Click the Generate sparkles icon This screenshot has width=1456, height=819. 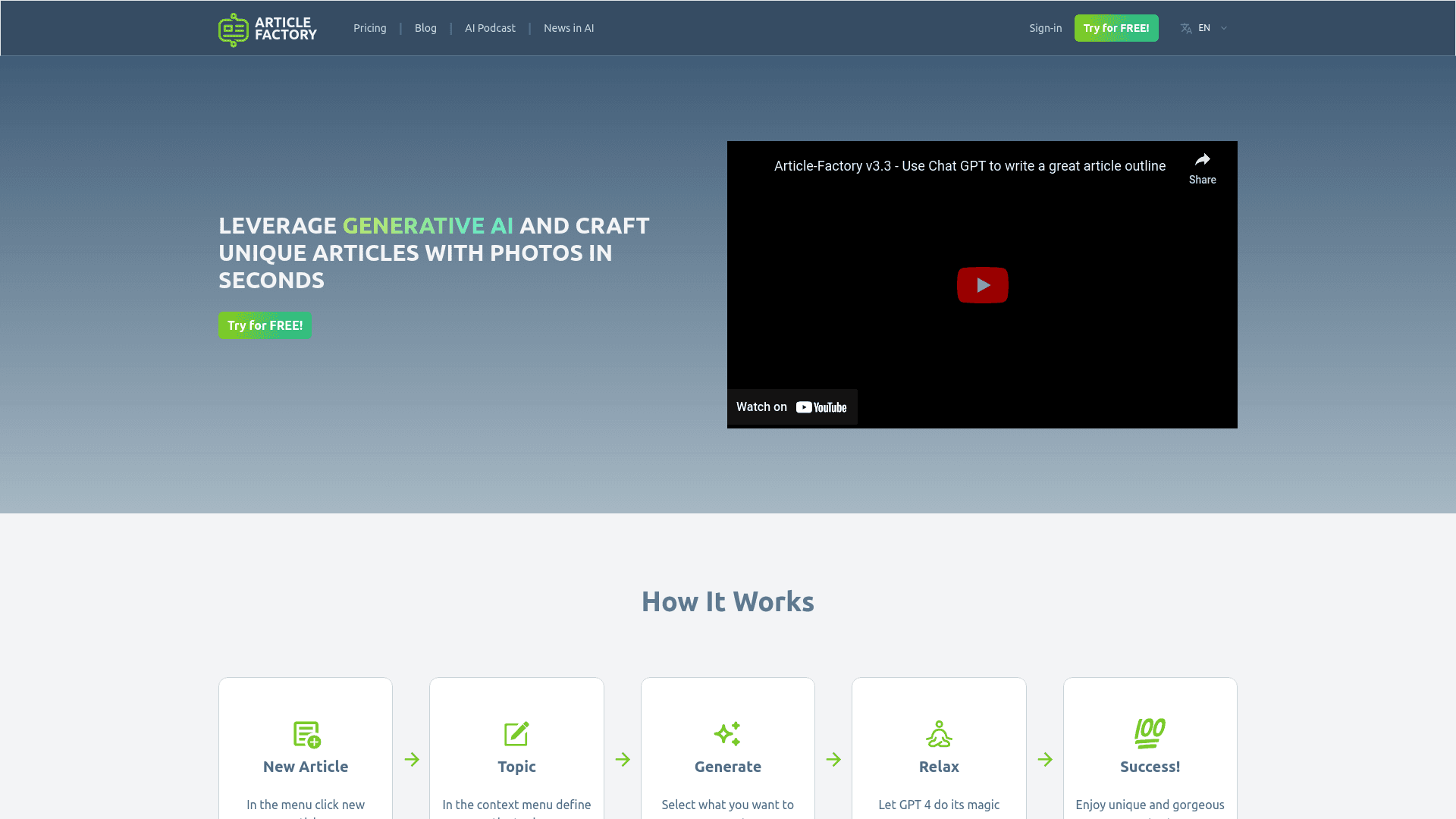727,733
